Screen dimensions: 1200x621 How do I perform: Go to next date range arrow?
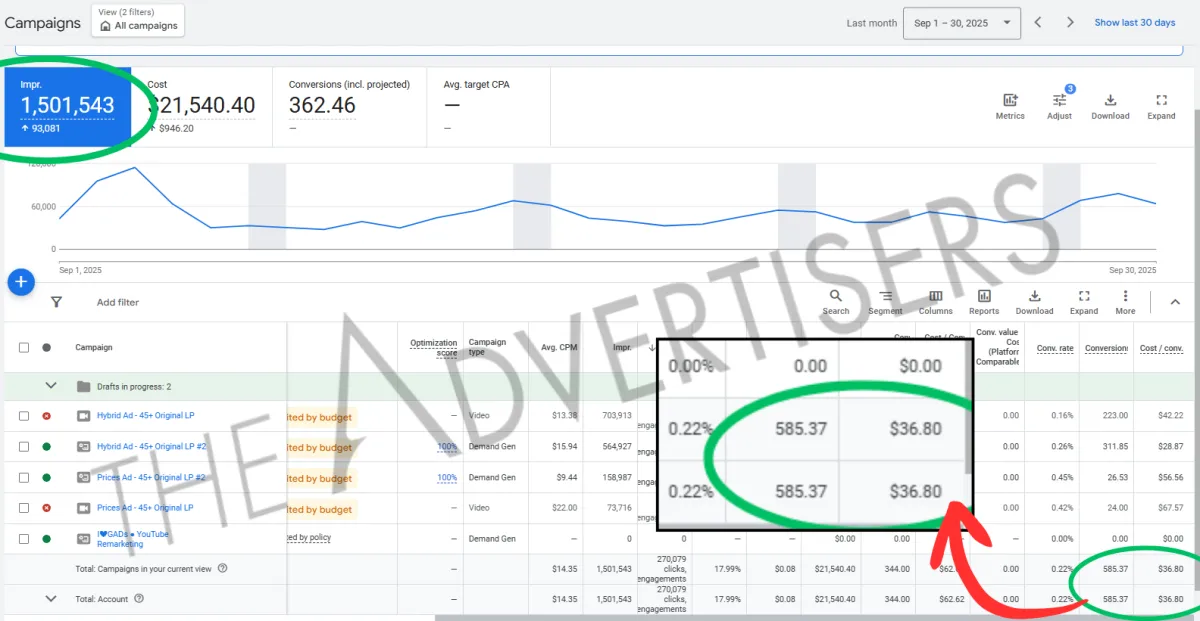(x=1070, y=22)
